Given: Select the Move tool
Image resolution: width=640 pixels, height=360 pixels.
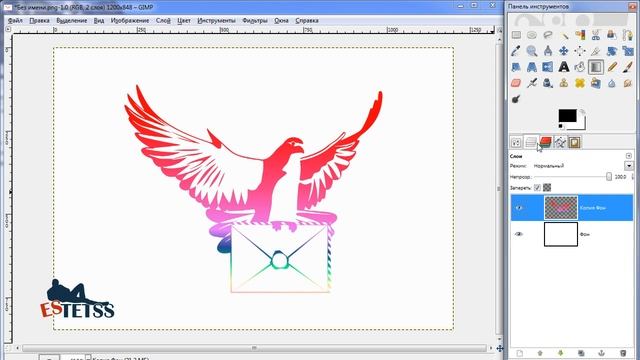Looking at the screenshot, I should tap(564, 51).
